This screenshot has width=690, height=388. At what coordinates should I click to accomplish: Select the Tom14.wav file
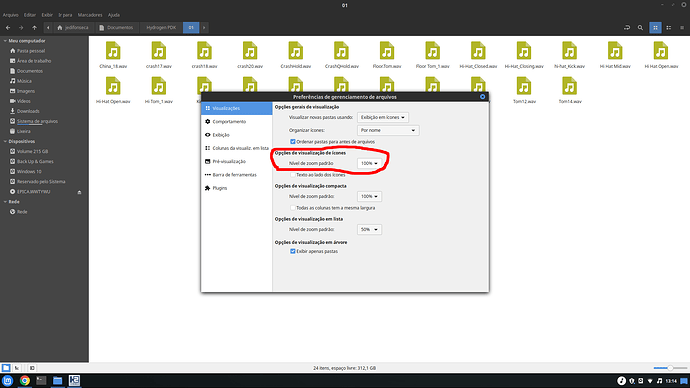[570, 90]
